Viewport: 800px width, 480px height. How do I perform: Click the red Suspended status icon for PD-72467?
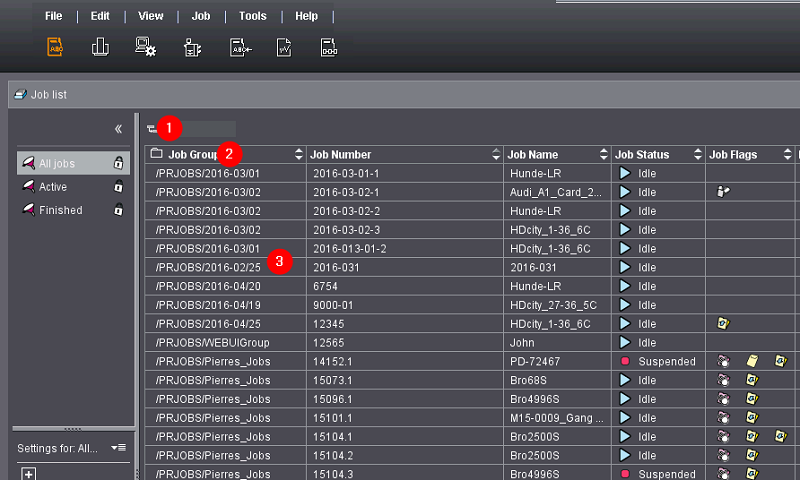pos(625,361)
